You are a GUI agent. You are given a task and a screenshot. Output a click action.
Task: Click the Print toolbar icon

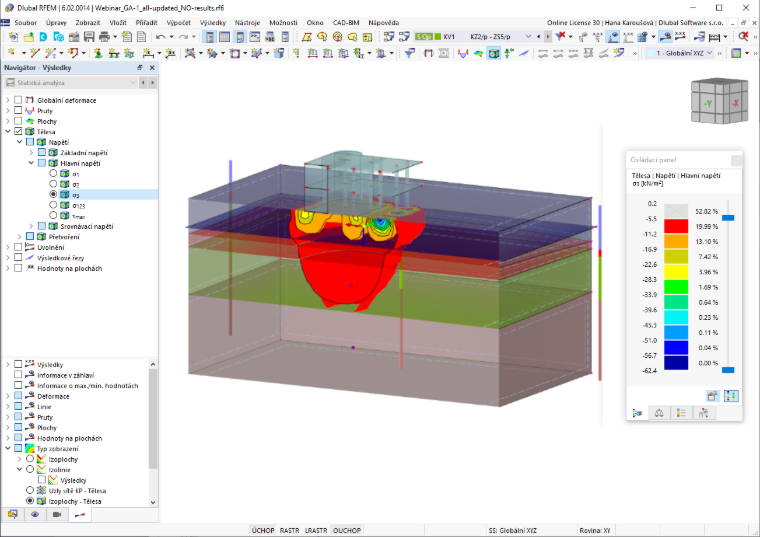[104, 37]
